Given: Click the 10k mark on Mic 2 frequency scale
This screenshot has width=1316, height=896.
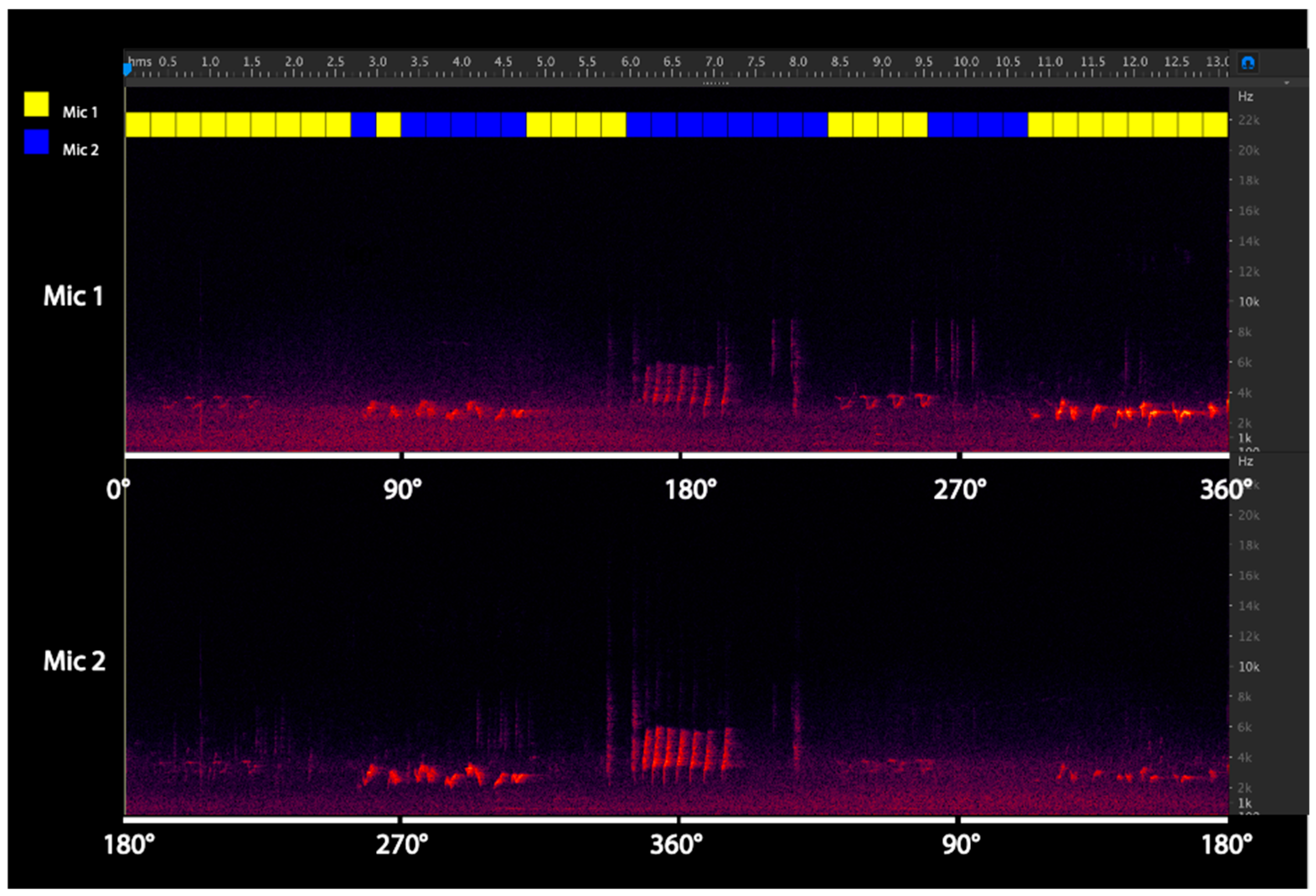Looking at the screenshot, I should point(1249,666).
